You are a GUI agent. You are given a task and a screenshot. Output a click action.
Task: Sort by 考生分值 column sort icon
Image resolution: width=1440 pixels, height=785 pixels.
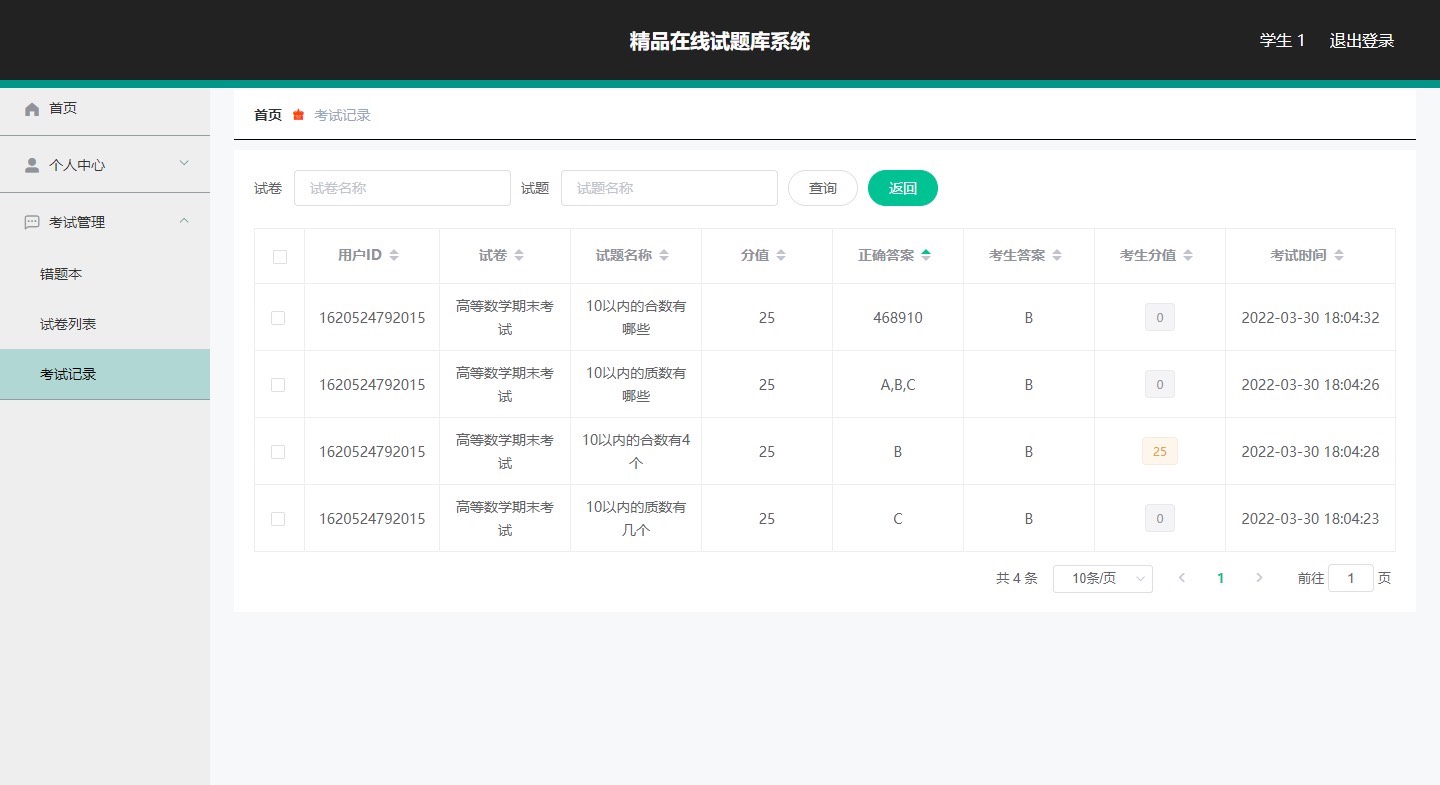pyautogui.click(x=1188, y=256)
